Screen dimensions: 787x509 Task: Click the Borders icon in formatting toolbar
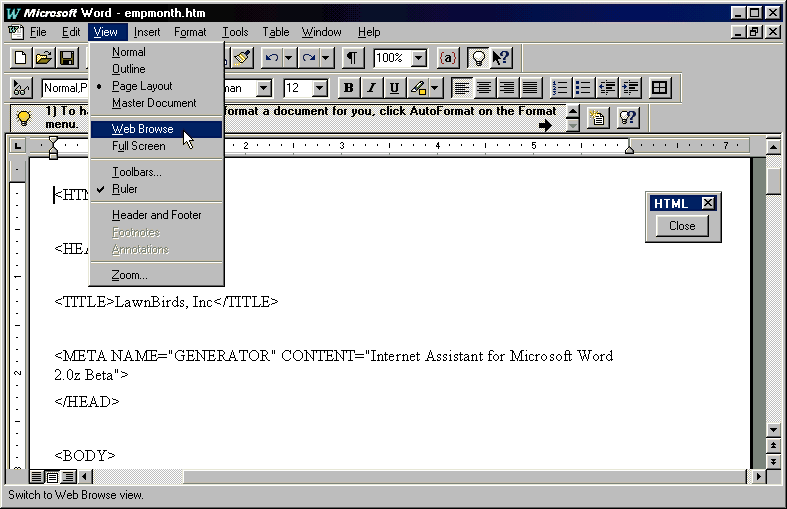point(659,88)
